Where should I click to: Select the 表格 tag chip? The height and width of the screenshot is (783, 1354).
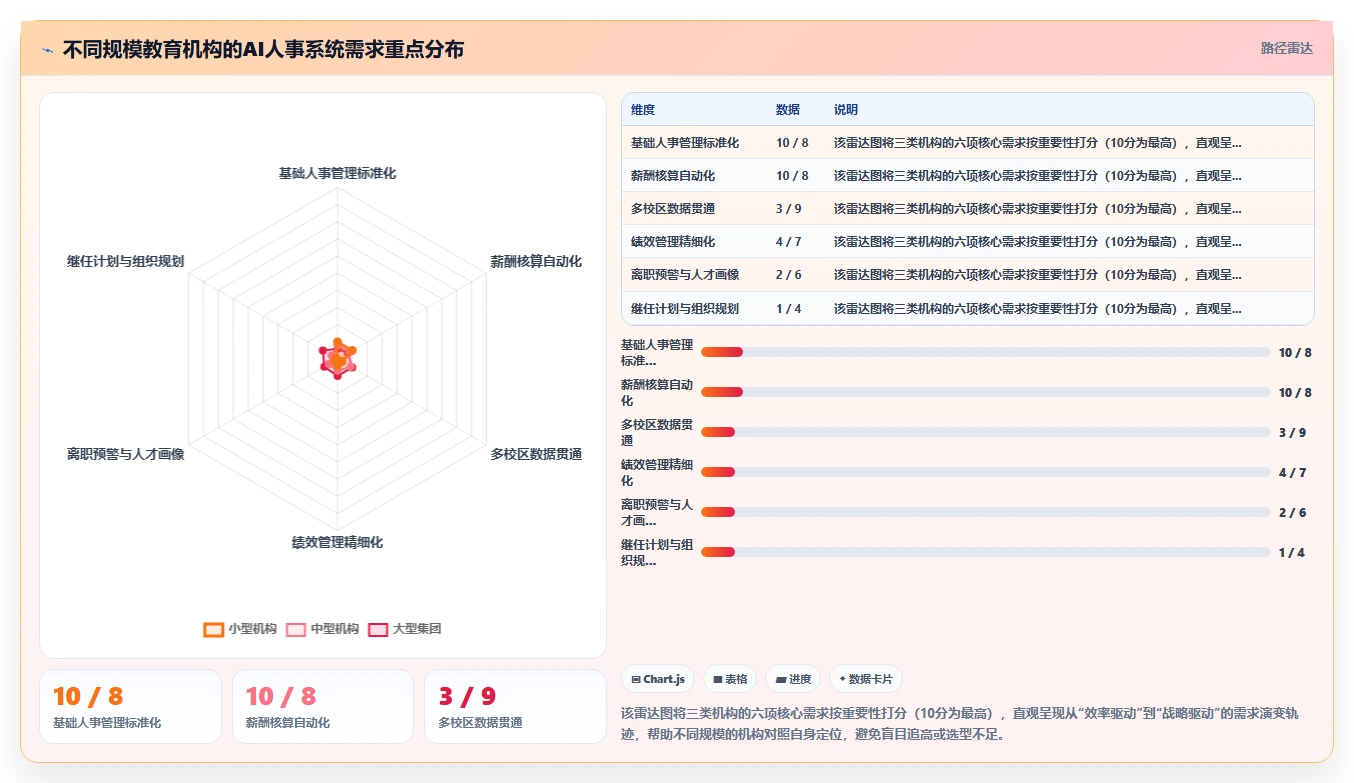[x=730, y=679]
